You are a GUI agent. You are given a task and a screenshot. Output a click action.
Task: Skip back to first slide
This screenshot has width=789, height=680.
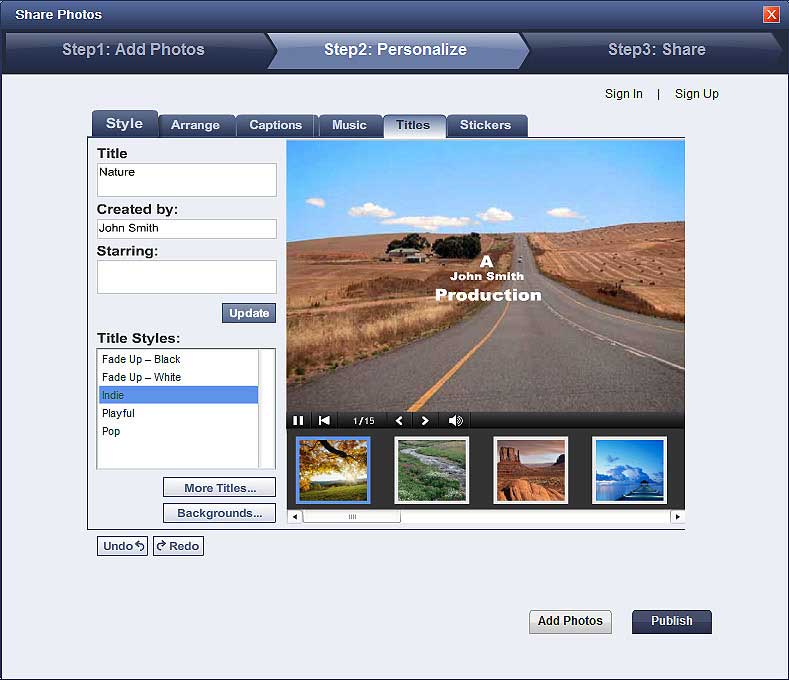pyautogui.click(x=324, y=420)
